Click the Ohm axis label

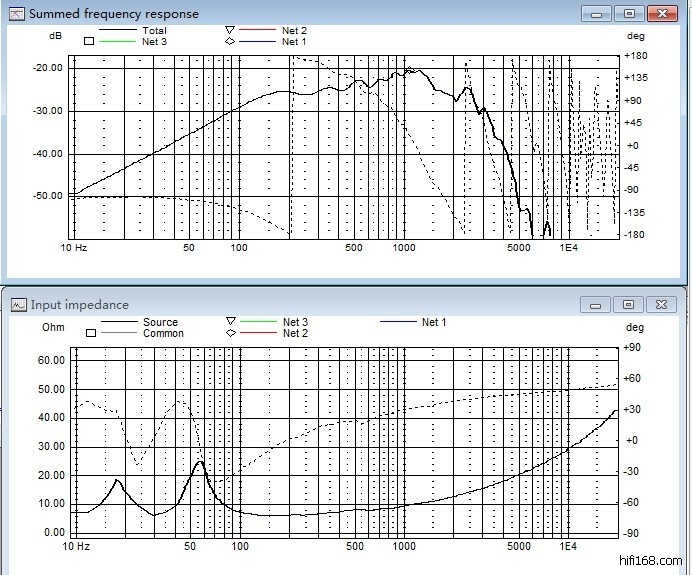point(53,327)
